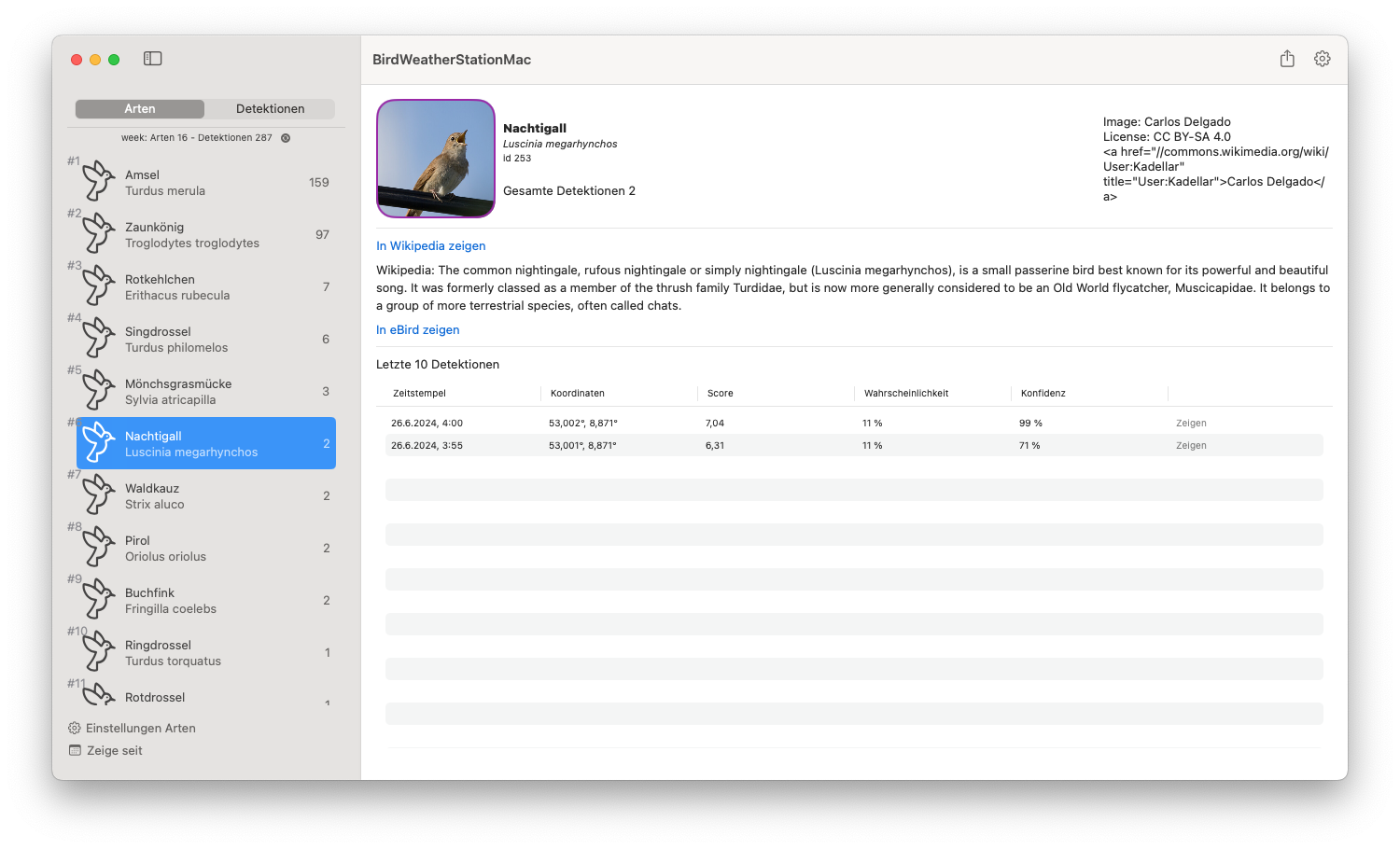Click the Amsel bird icon

coord(96,182)
